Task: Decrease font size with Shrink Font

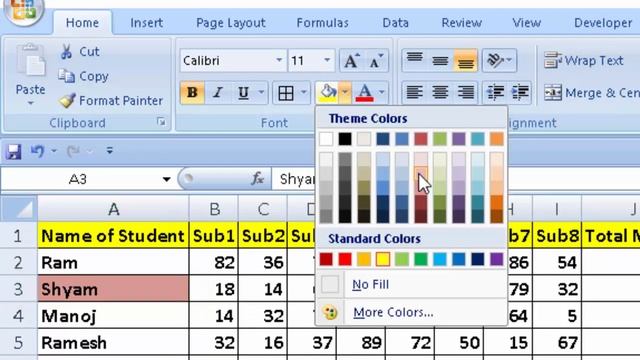Action: coord(376,61)
